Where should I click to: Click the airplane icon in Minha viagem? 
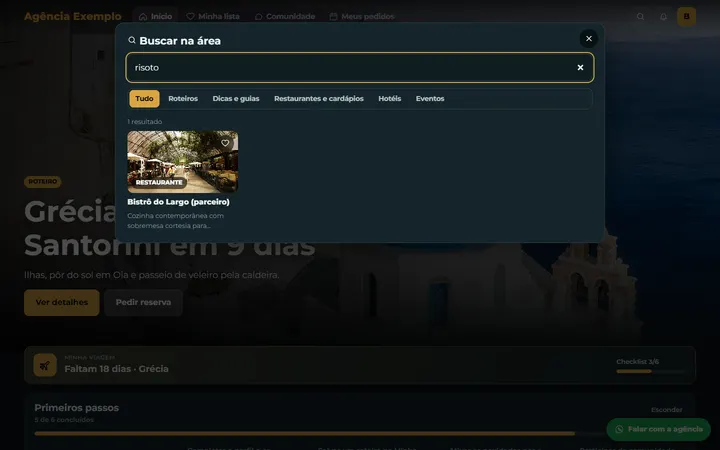tap(45, 365)
